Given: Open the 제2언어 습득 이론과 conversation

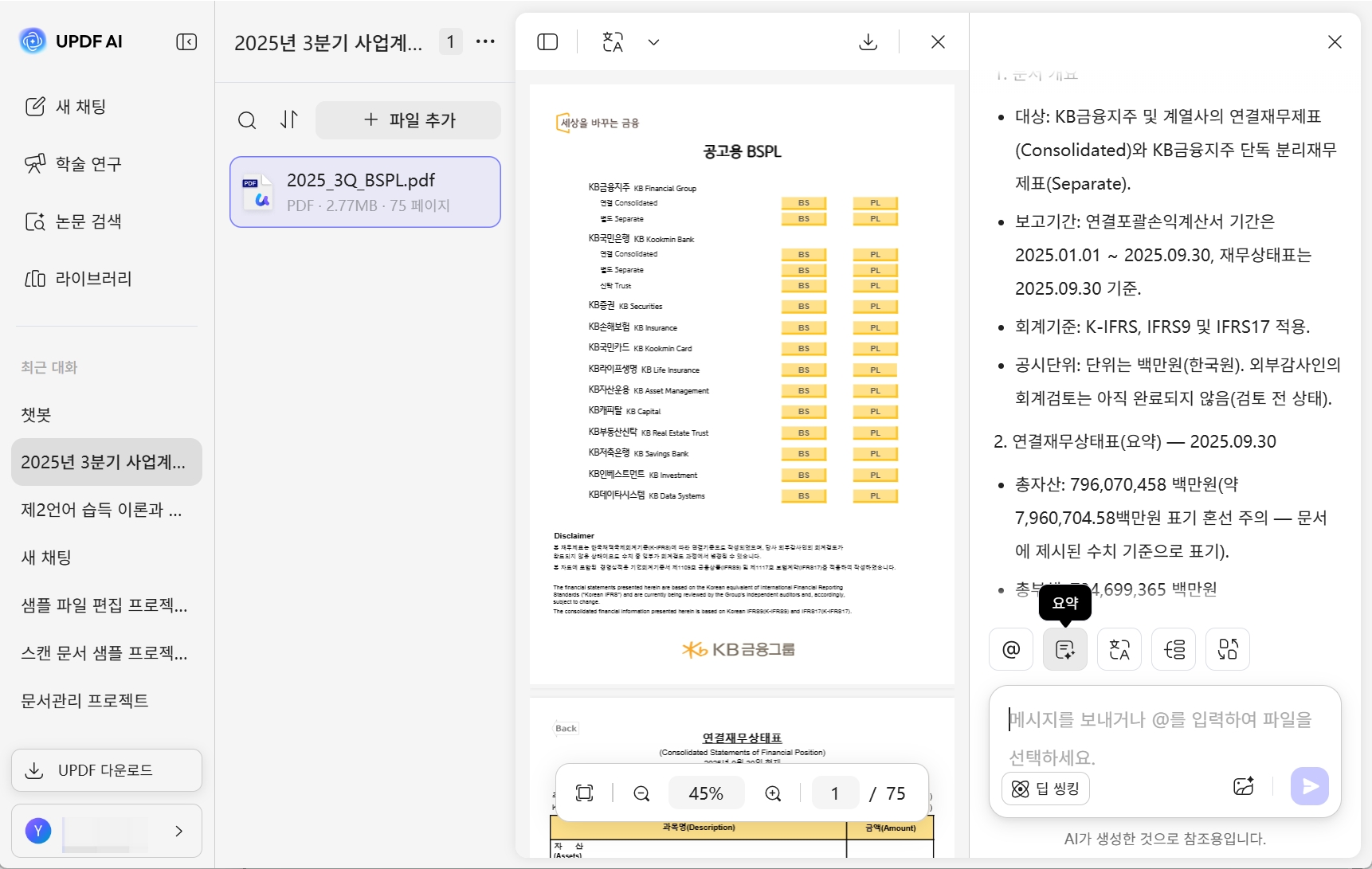Looking at the screenshot, I should click(x=106, y=510).
